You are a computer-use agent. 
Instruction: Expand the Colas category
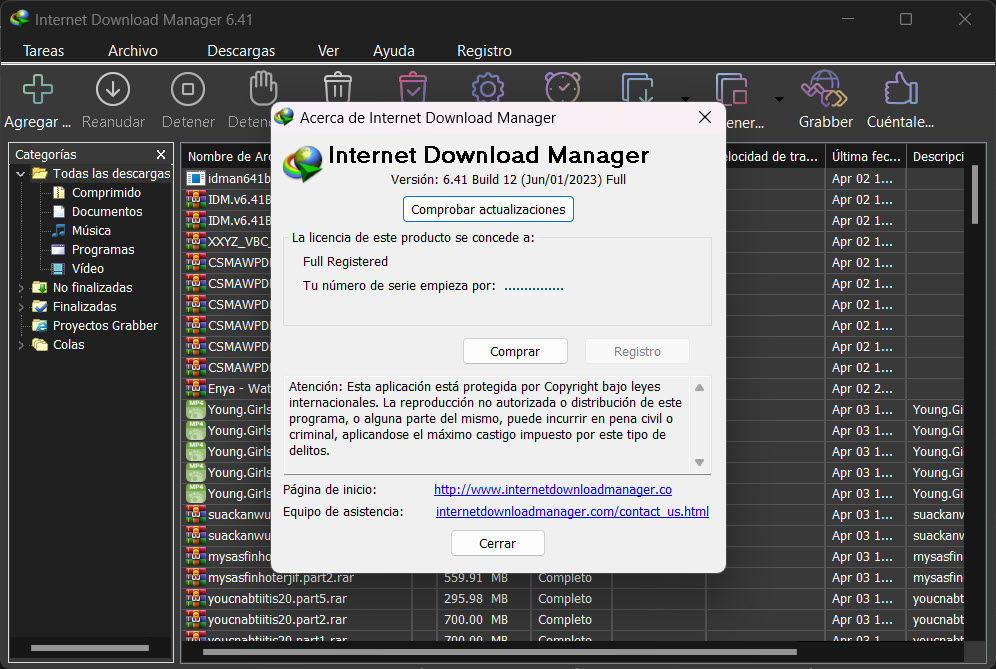click(20, 345)
